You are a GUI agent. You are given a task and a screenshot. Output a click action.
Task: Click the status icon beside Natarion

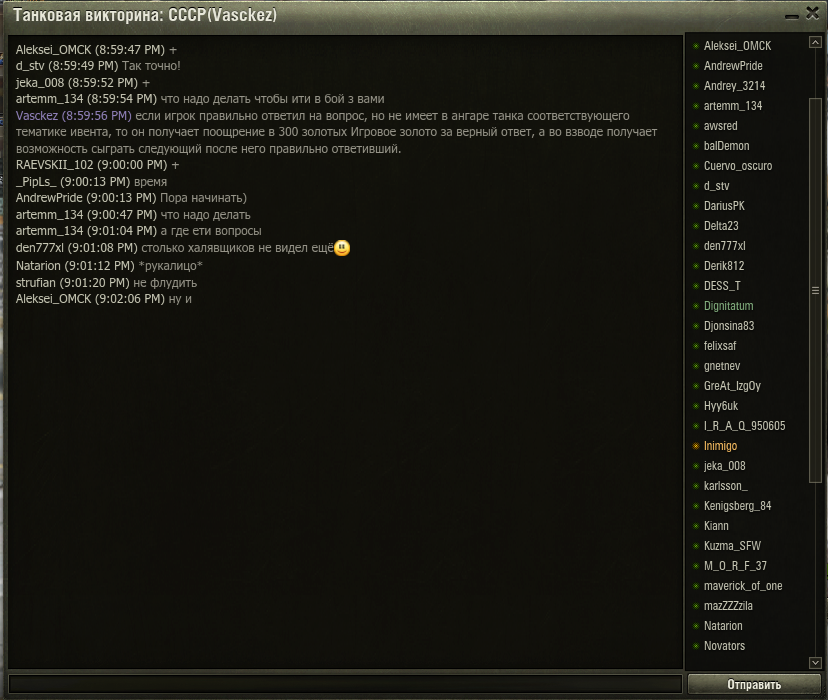click(696, 626)
